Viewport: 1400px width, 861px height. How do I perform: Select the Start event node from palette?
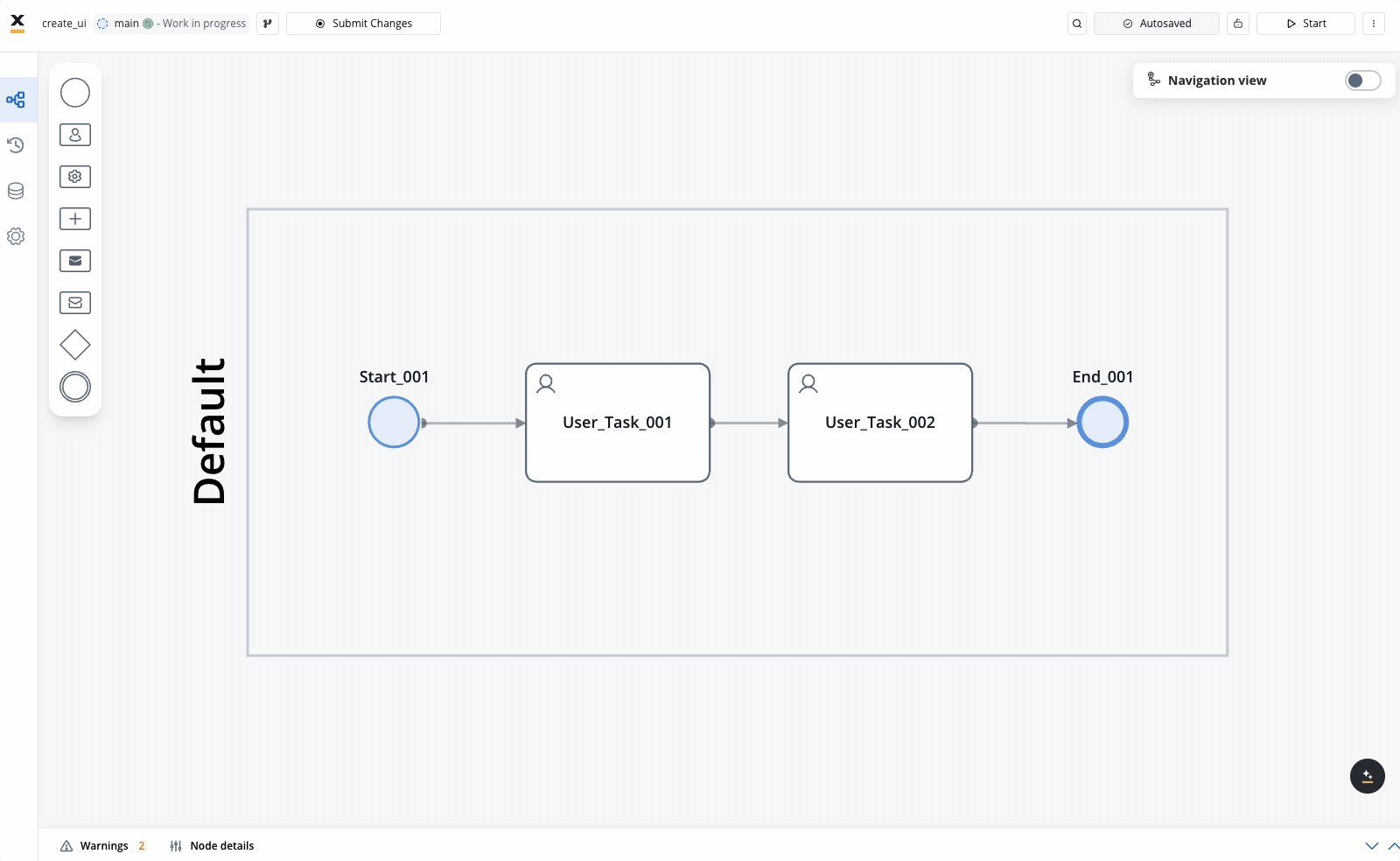pos(75,93)
